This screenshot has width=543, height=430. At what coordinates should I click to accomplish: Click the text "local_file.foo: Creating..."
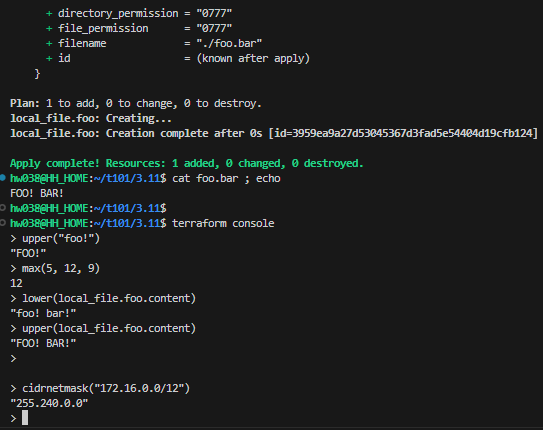pos(91,118)
